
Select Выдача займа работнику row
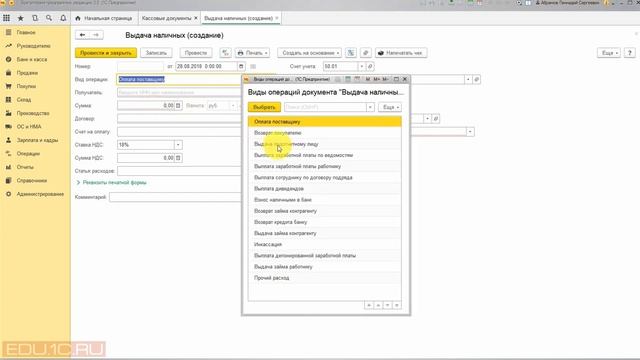click(x=324, y=267)
